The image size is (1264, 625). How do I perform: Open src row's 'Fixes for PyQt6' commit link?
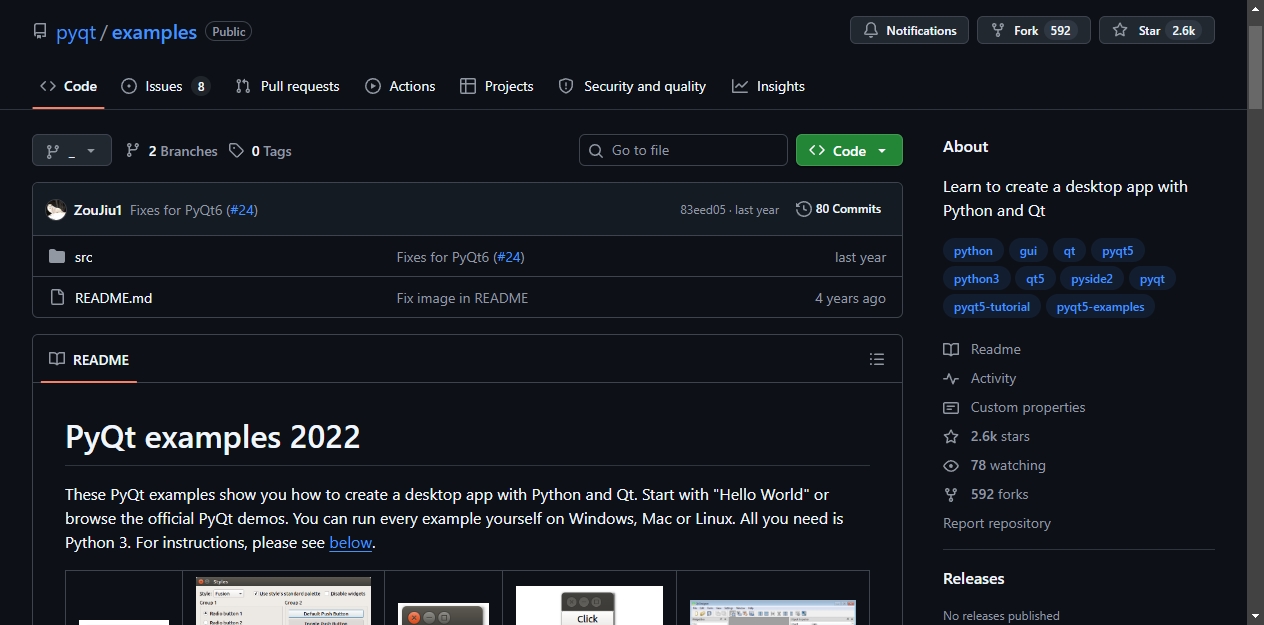pyautogui.click(x=443, y=257)
